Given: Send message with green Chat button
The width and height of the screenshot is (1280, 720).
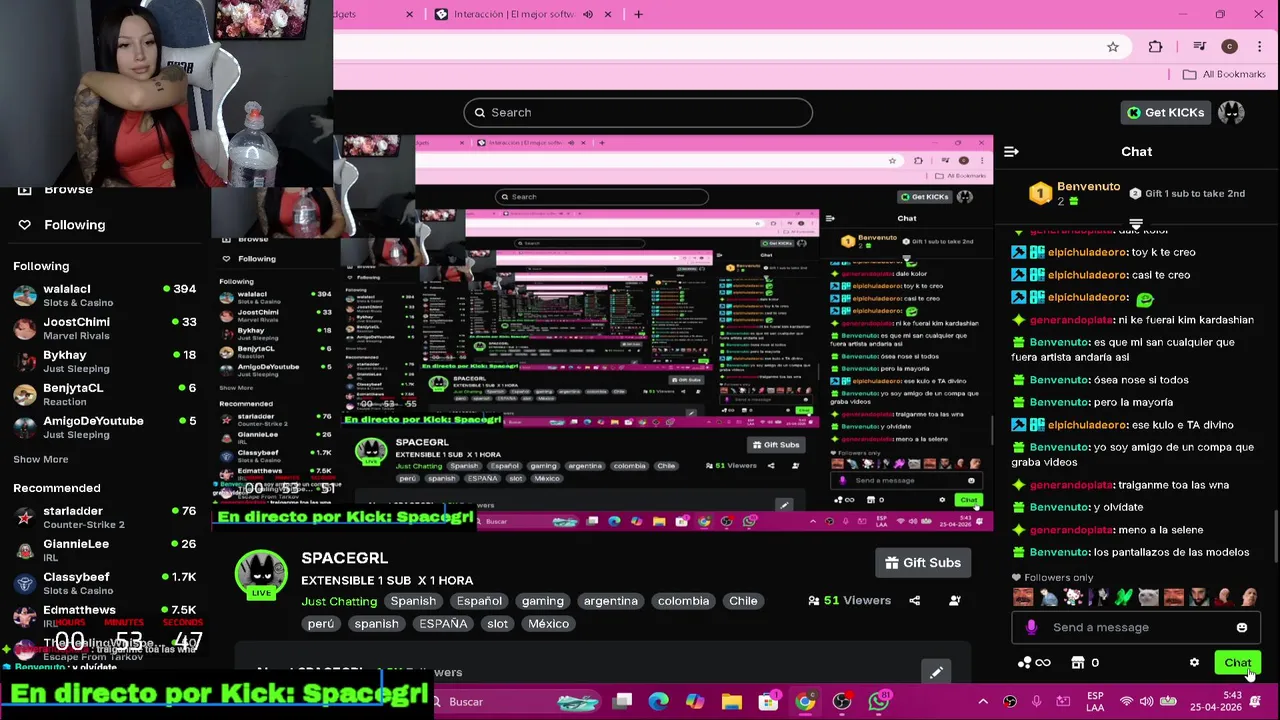Looking at the screenshot, I should click(x=1238, y=663).
